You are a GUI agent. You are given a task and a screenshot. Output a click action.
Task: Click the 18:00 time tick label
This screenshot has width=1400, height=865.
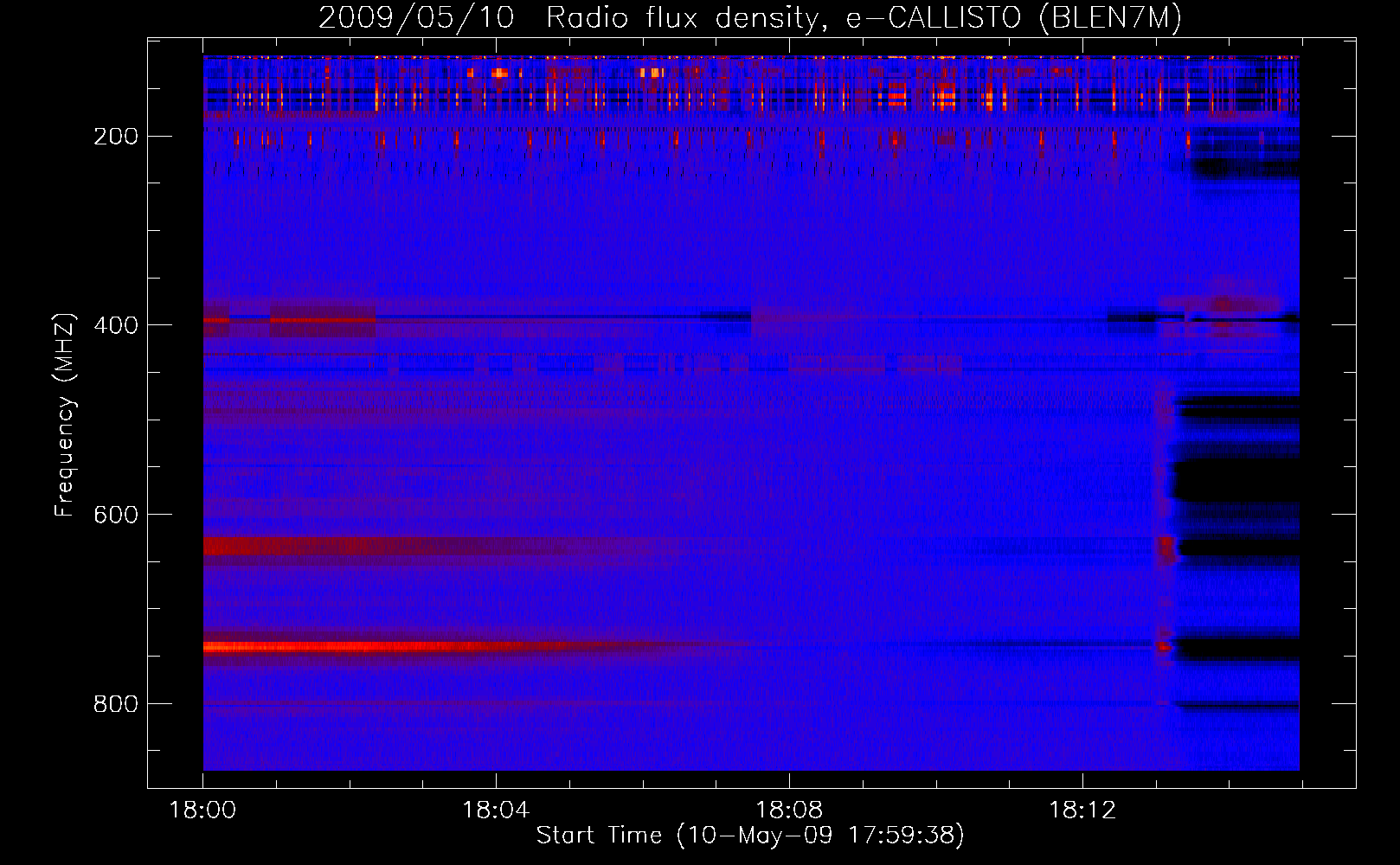click(202, 810)
